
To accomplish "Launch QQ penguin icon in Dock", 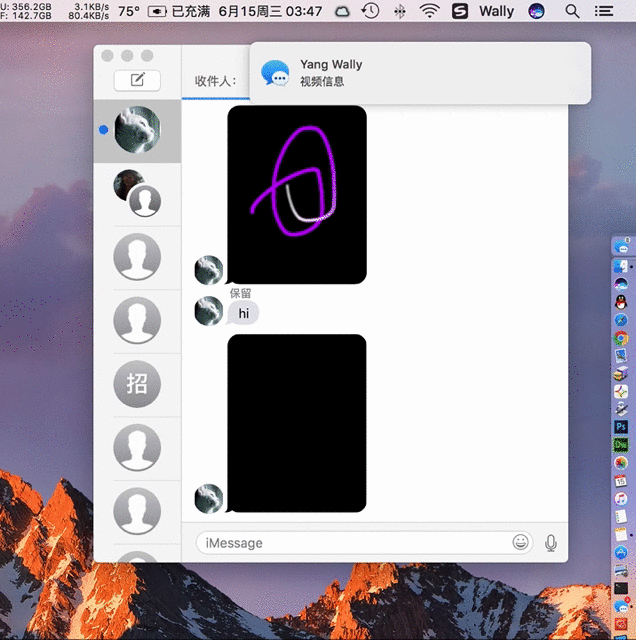I will point(620,302).
